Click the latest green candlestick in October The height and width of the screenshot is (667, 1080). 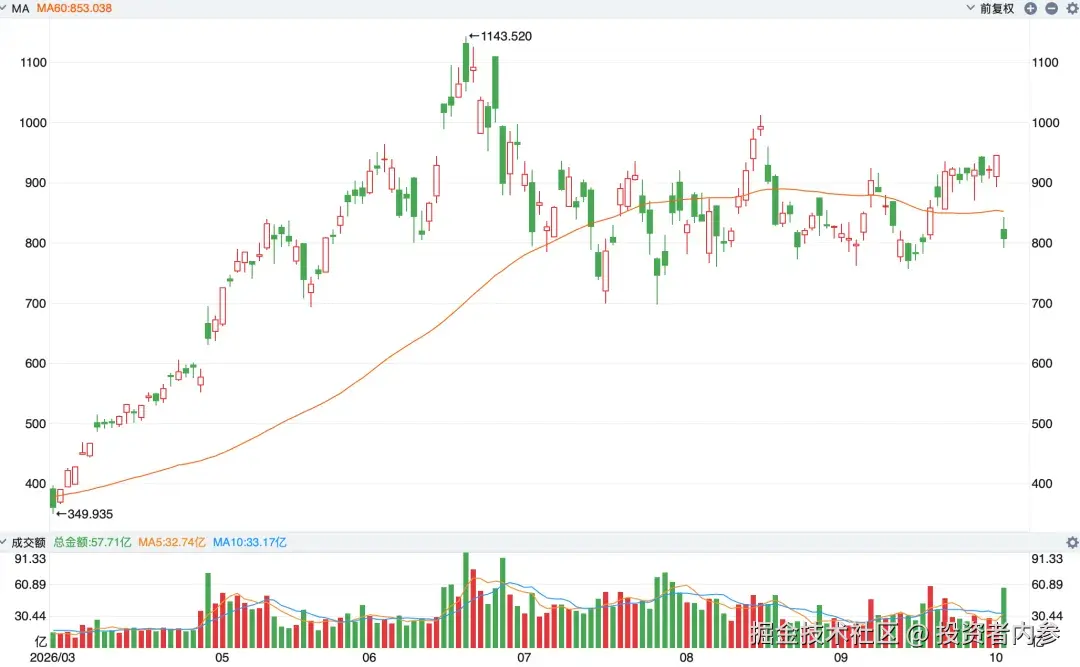pos(1004,233)
